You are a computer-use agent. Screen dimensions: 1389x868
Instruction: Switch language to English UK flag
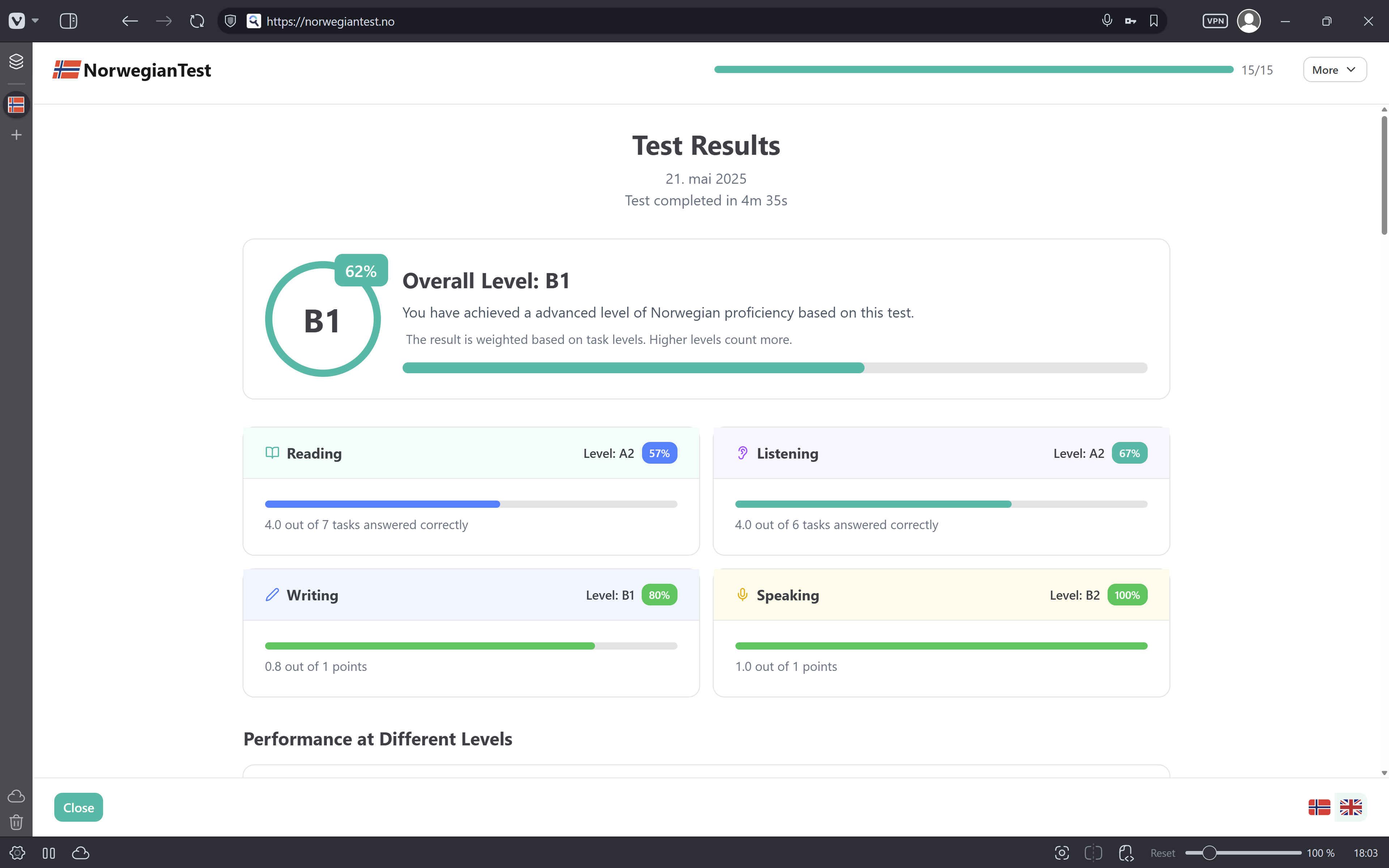(x=1351, y=807)
